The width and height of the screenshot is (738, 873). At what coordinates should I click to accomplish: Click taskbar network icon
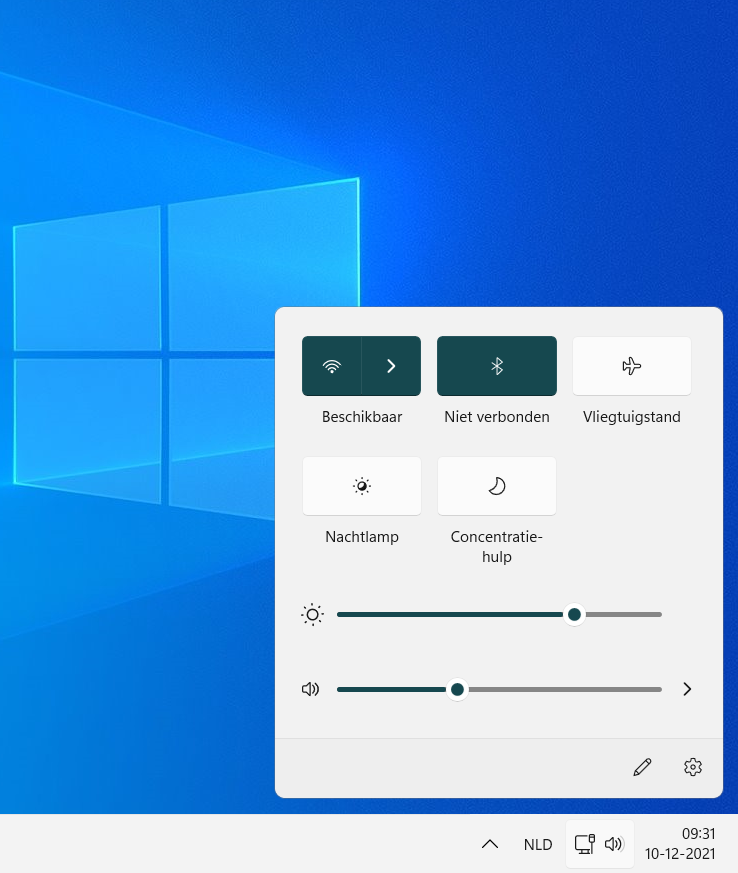point(584,844)
